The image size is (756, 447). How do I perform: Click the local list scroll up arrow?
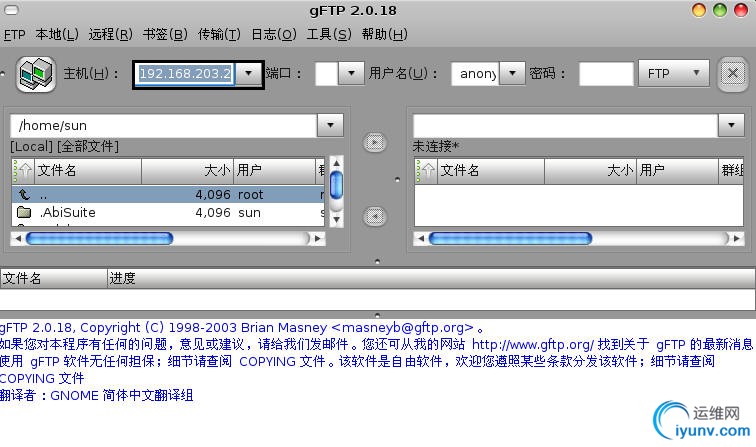click(x=337, y=163)
